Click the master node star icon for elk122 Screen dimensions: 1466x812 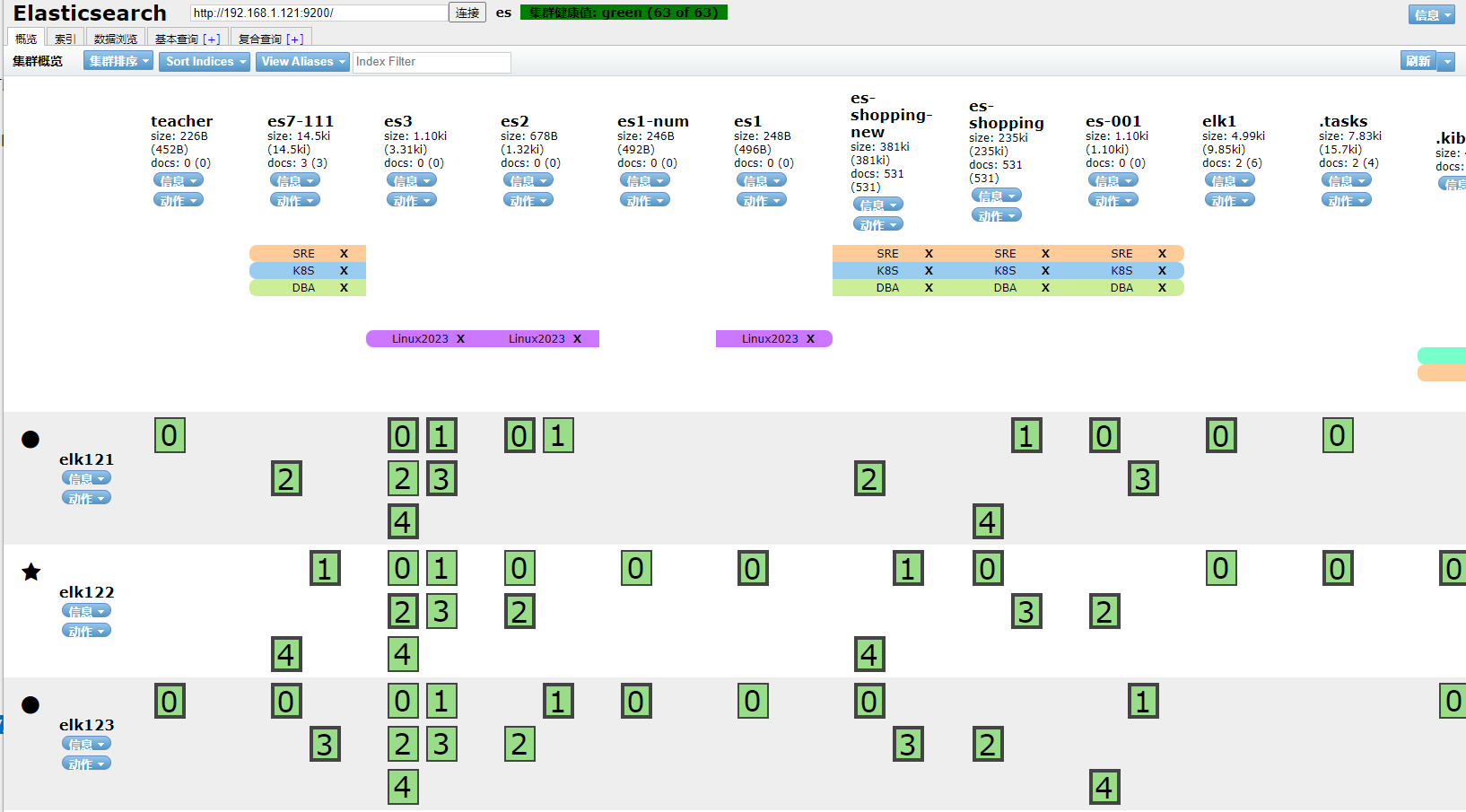tap(31, 572)
